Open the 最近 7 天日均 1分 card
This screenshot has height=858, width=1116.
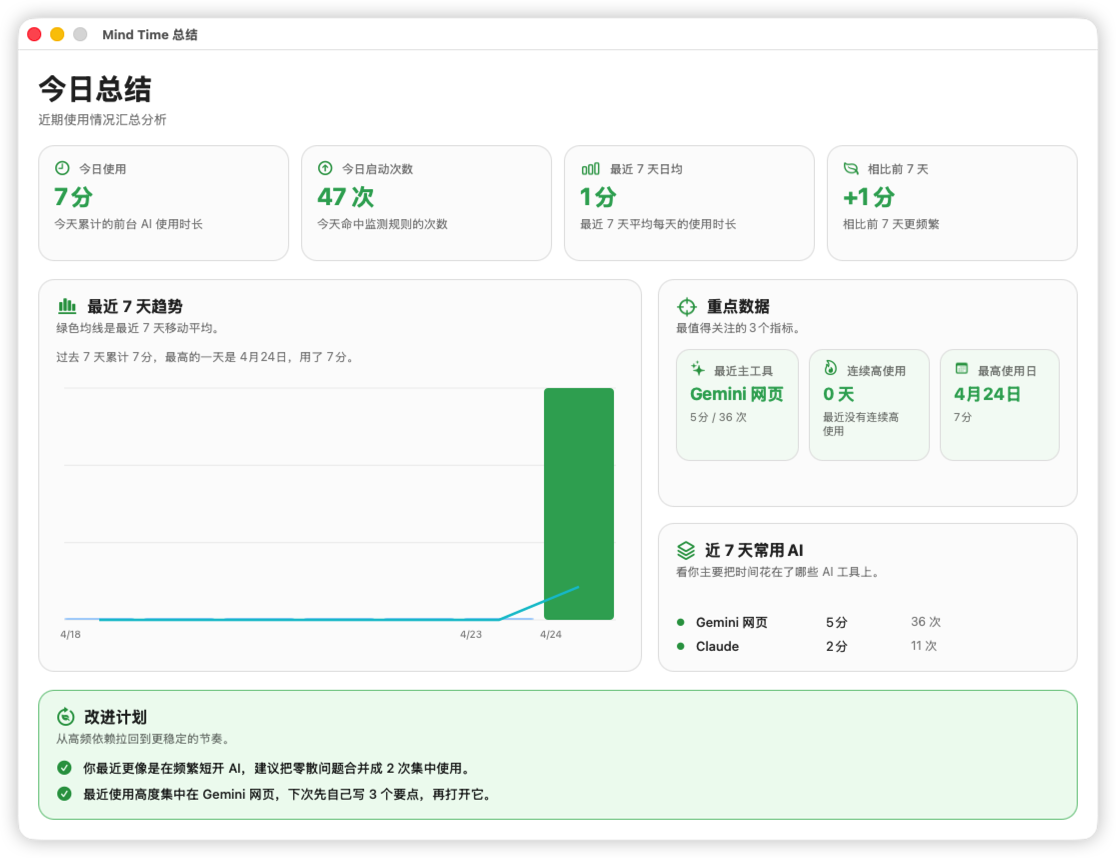click(689, 203)
